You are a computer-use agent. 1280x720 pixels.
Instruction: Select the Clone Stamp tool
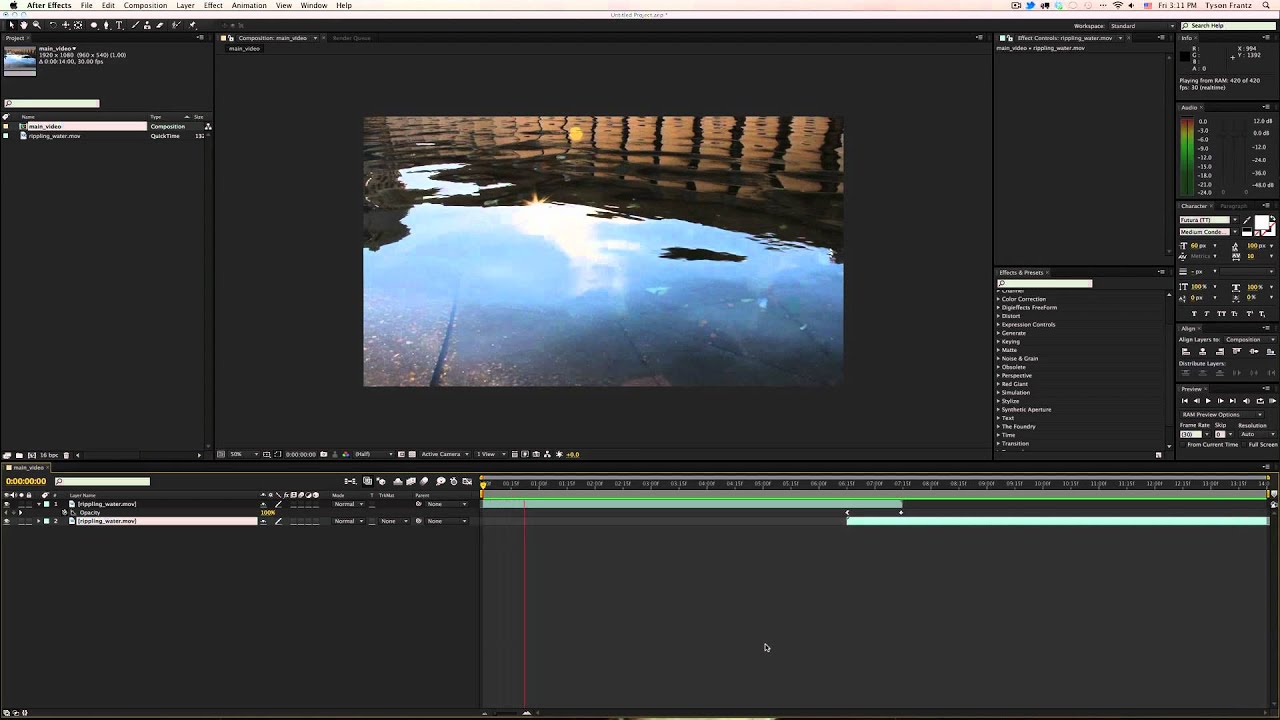pos(147,25)
